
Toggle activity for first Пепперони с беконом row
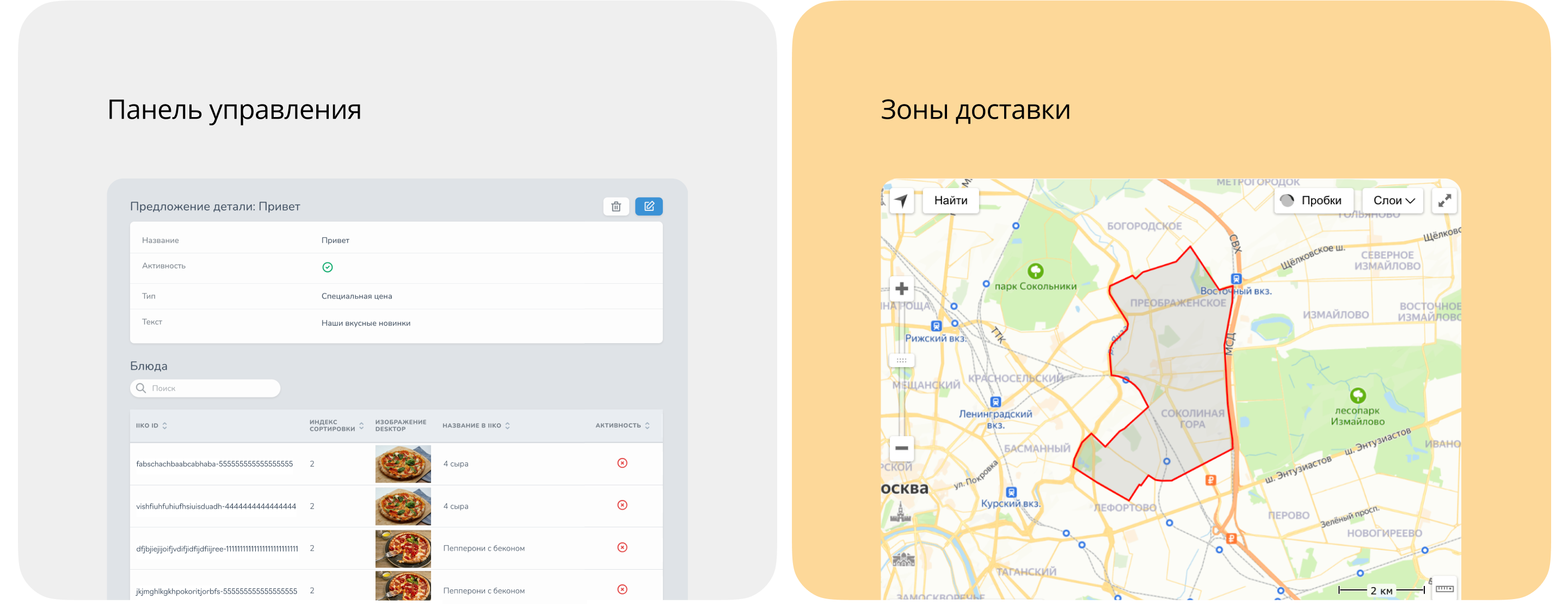[x=622, y=547]
